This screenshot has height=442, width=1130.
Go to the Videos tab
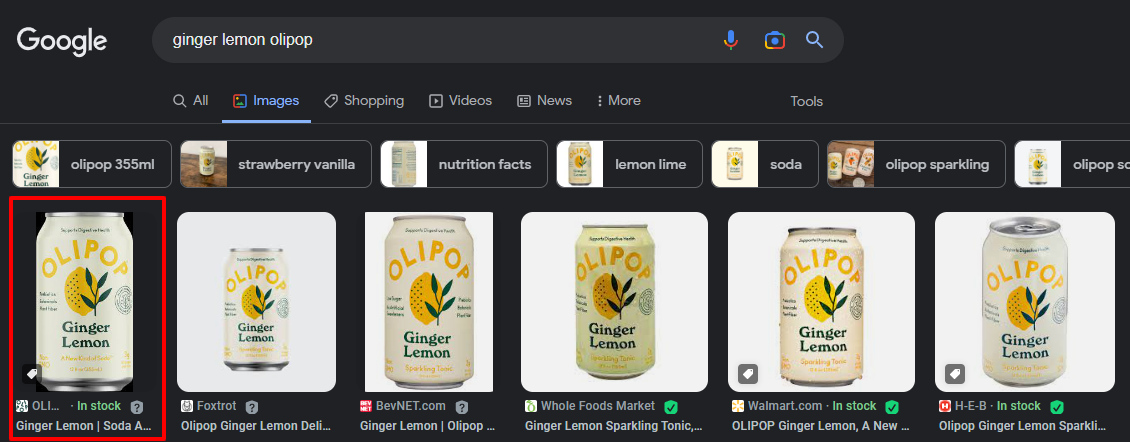point(461,101)
